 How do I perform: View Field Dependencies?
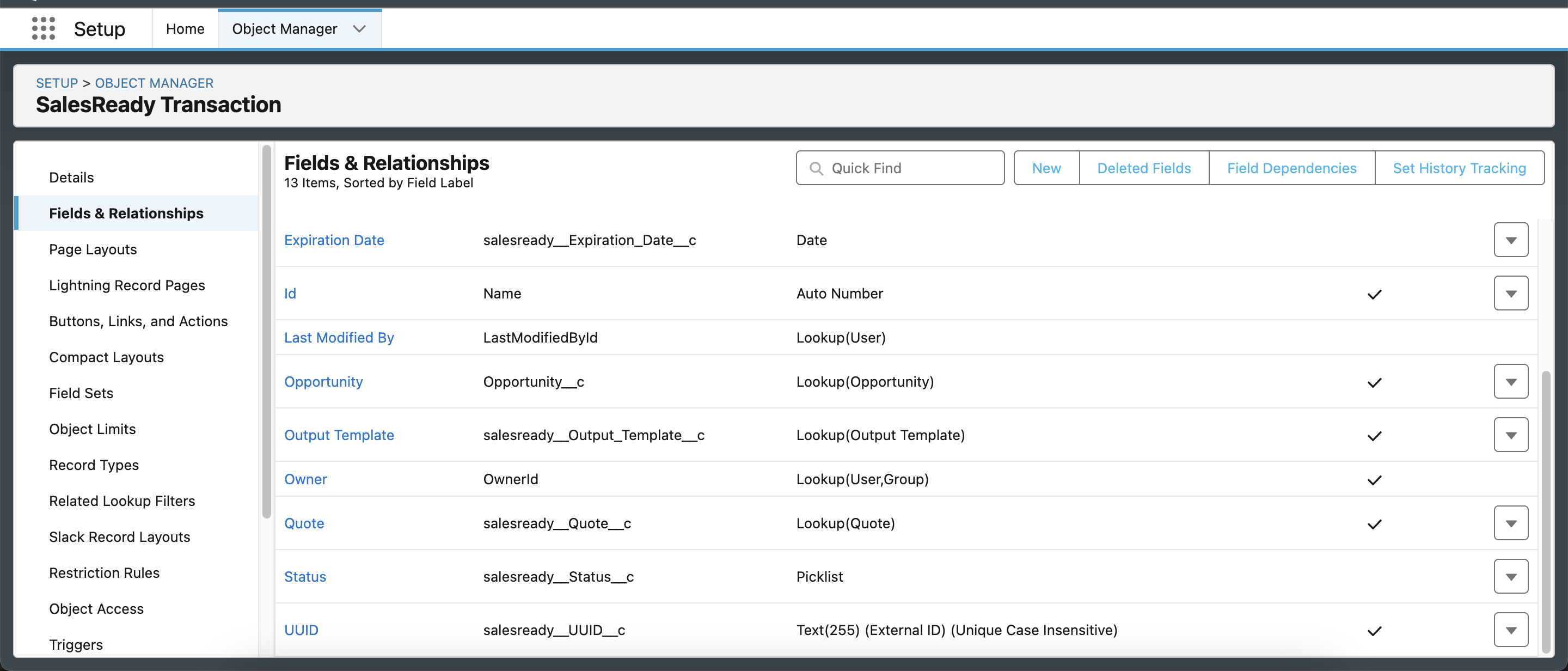coord(1291,168)
